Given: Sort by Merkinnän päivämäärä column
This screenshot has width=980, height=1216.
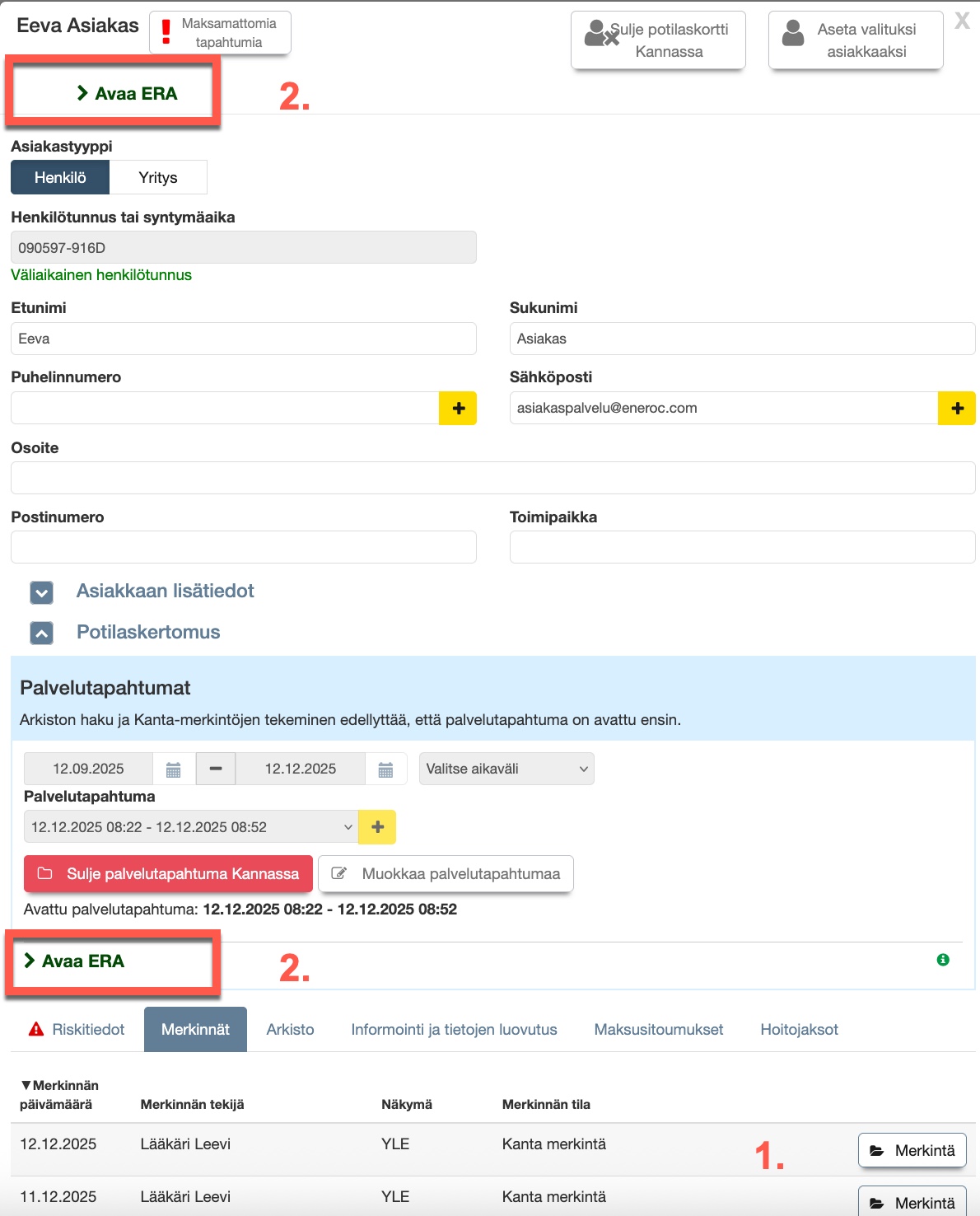Looking at the screenshot, I should (x=58, y=1095).
